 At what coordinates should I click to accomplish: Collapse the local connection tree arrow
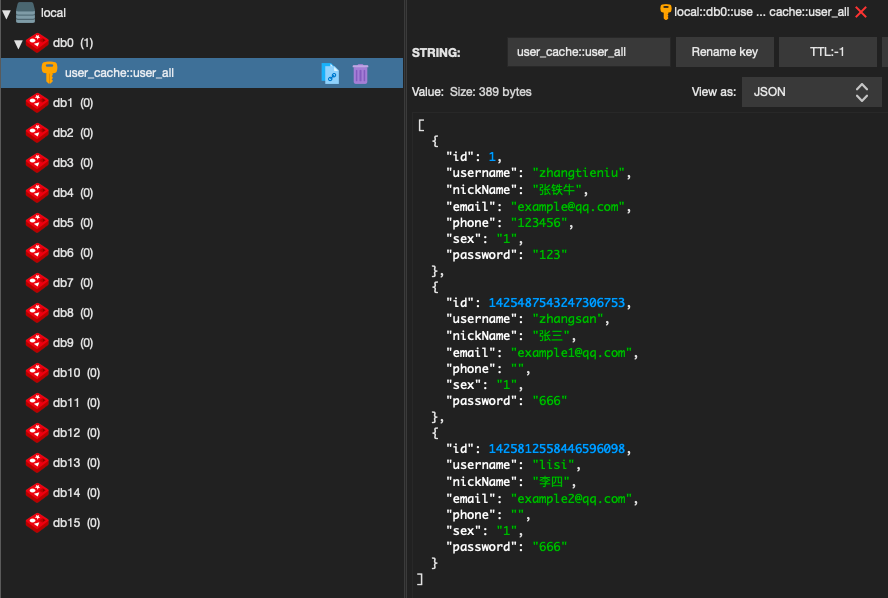[x=6, y=14]
